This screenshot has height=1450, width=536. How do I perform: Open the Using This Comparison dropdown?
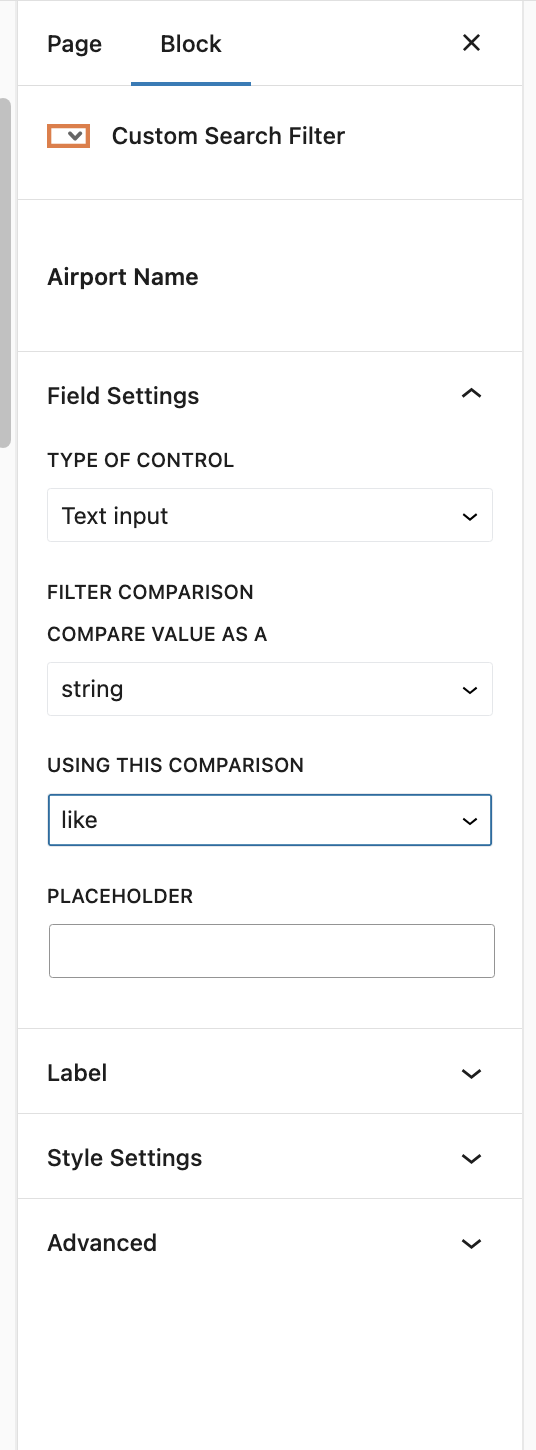coord(270,820)
